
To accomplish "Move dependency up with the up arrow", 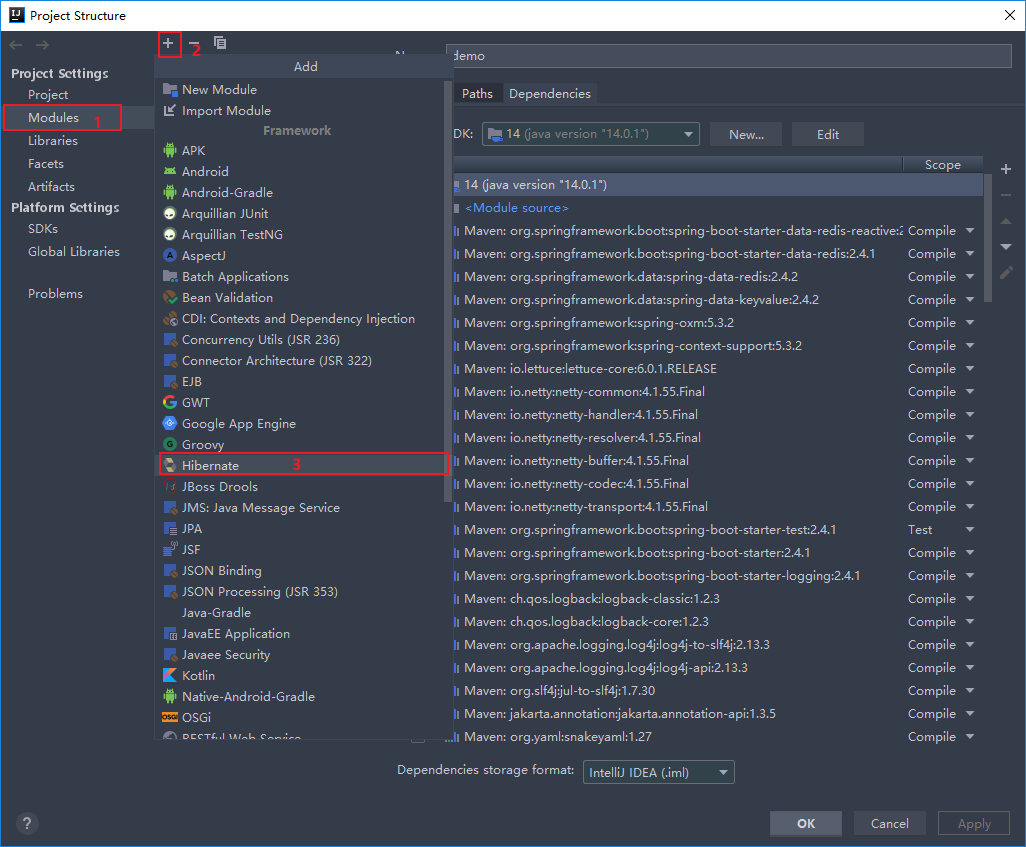I will tap(1006, 221).
